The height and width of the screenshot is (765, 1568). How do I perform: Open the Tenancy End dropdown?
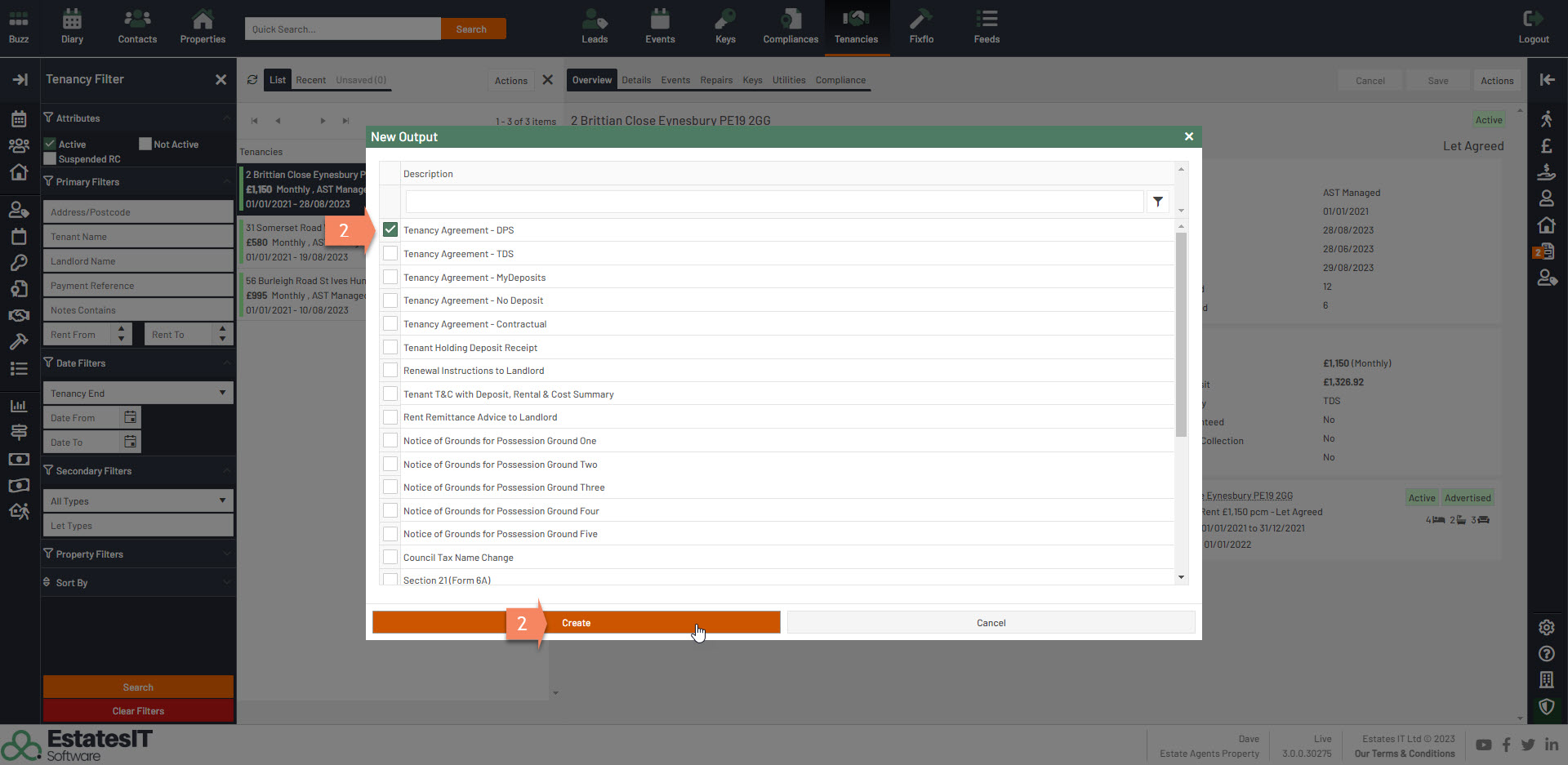coord(137,393)
